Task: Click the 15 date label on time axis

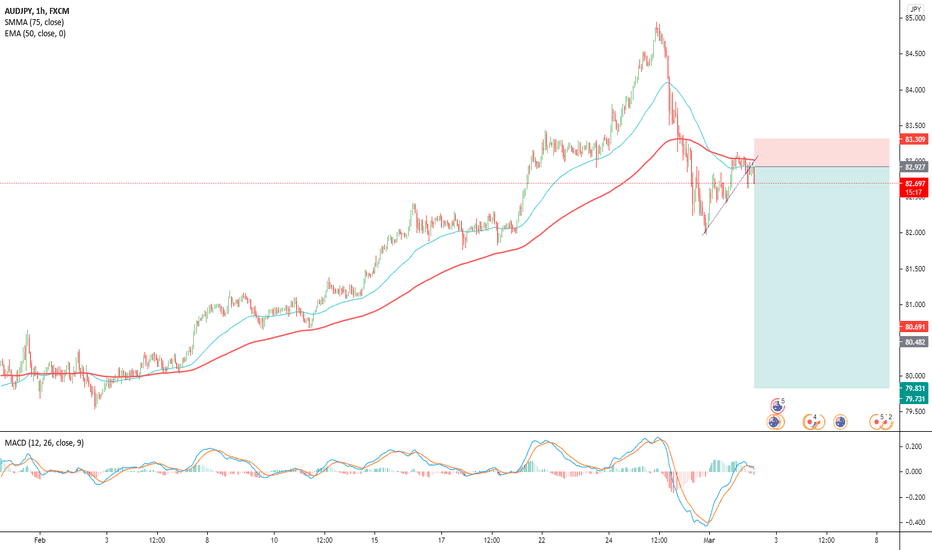Action: pyautogui.click(x=374, y=540)
